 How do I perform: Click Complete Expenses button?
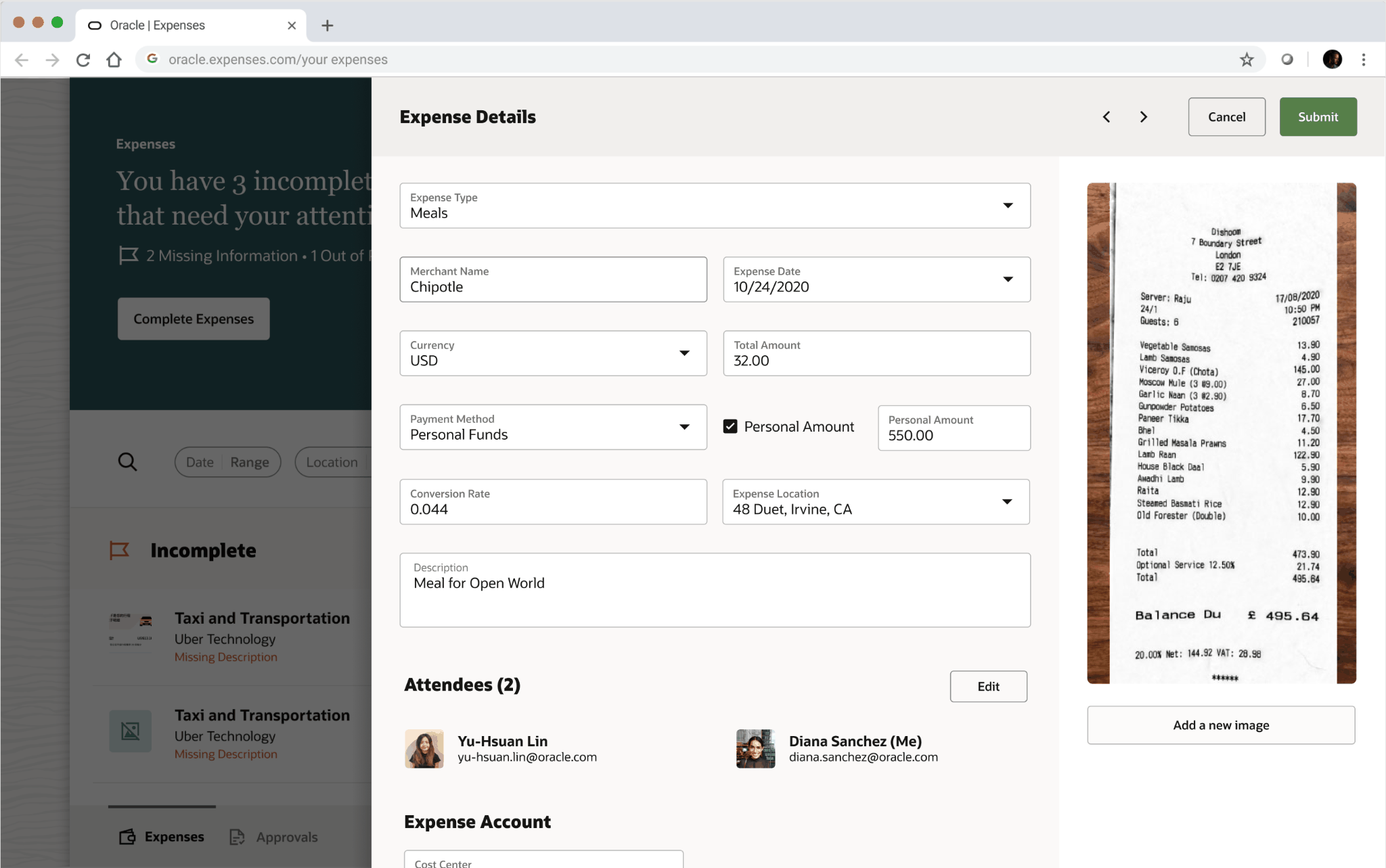coord(194,319)
